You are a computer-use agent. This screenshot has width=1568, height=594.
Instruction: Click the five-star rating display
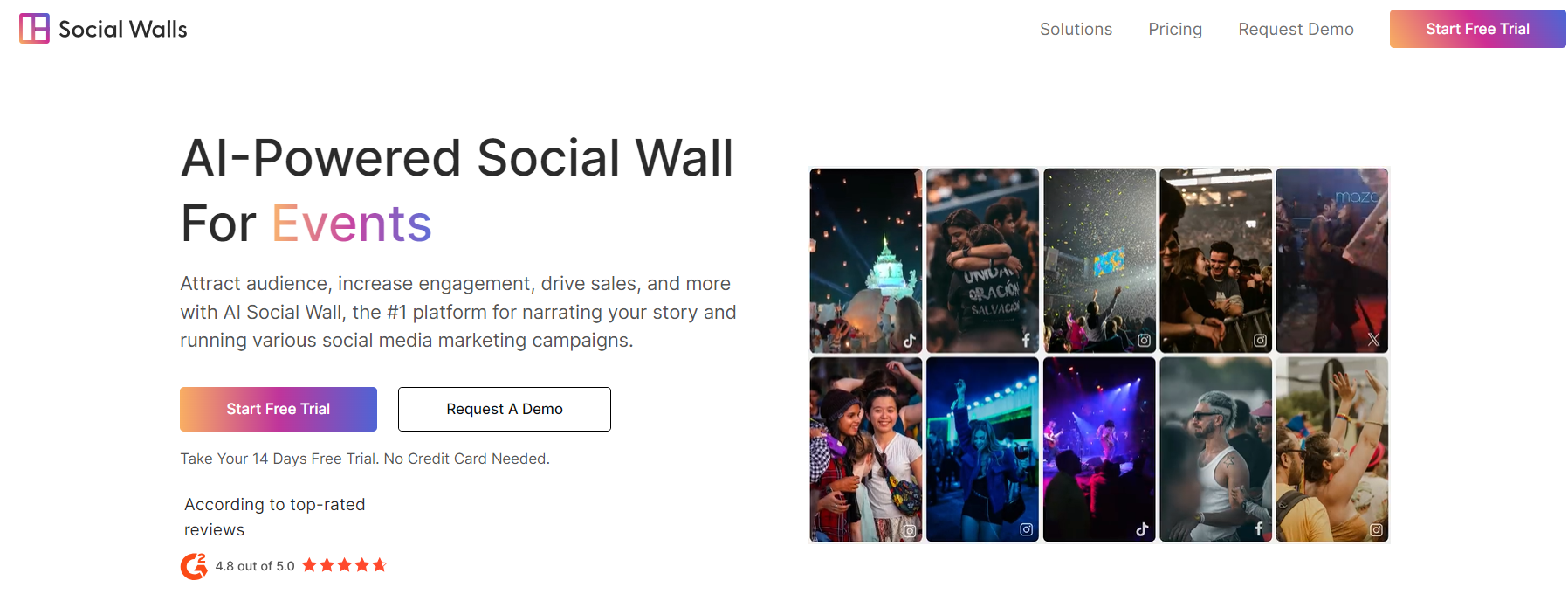(x=344, y=565)
